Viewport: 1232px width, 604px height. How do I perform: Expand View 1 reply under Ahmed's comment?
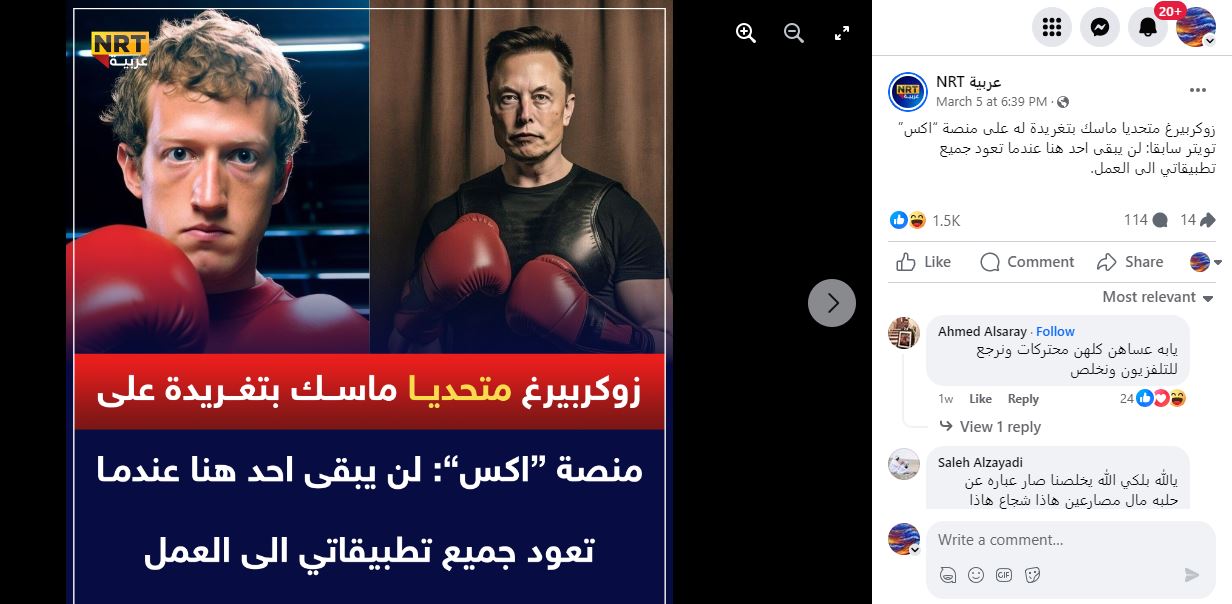1000,427
